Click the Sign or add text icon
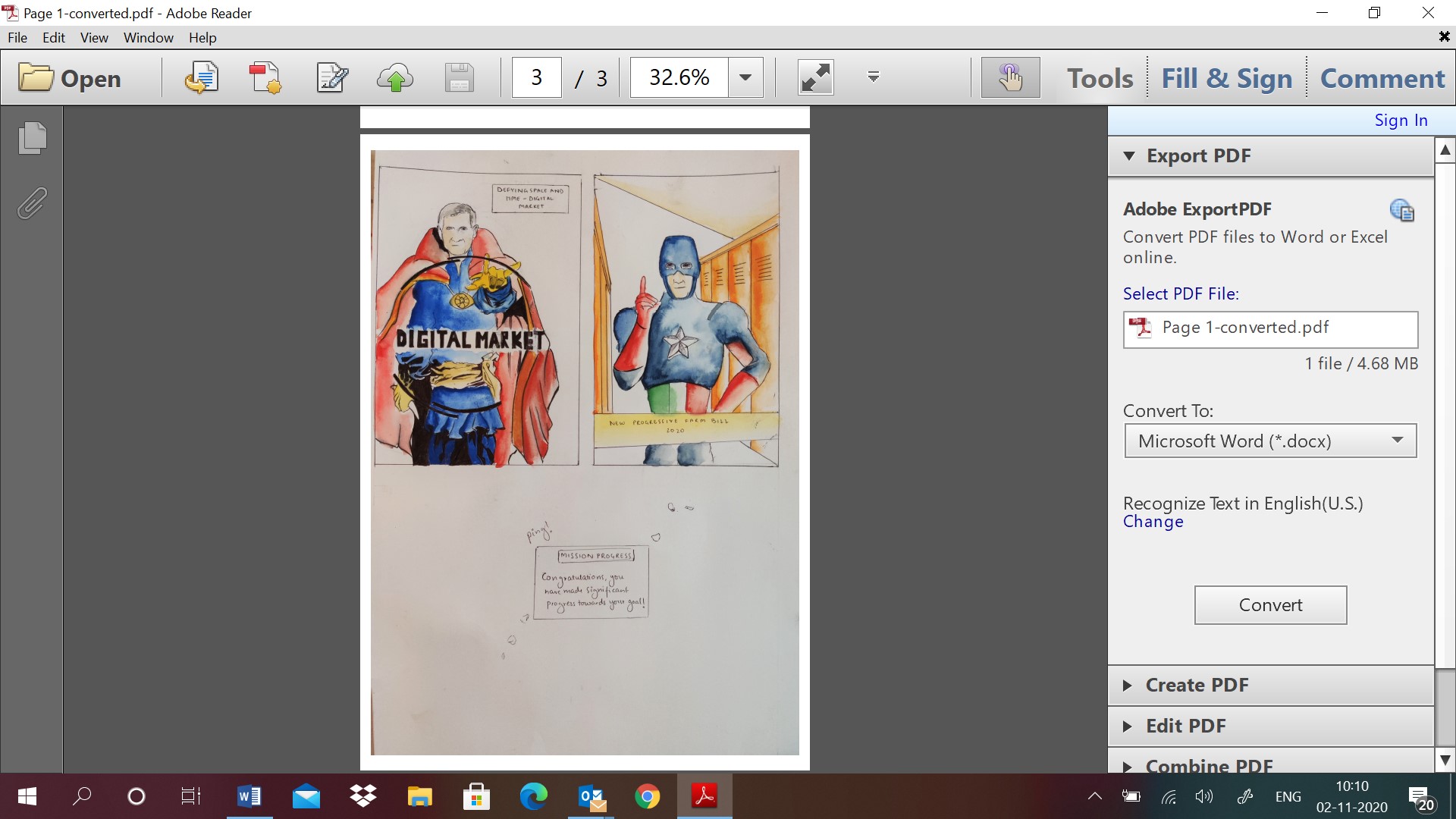The width and height of the screenshot is (1456, 819). point(332,78)
